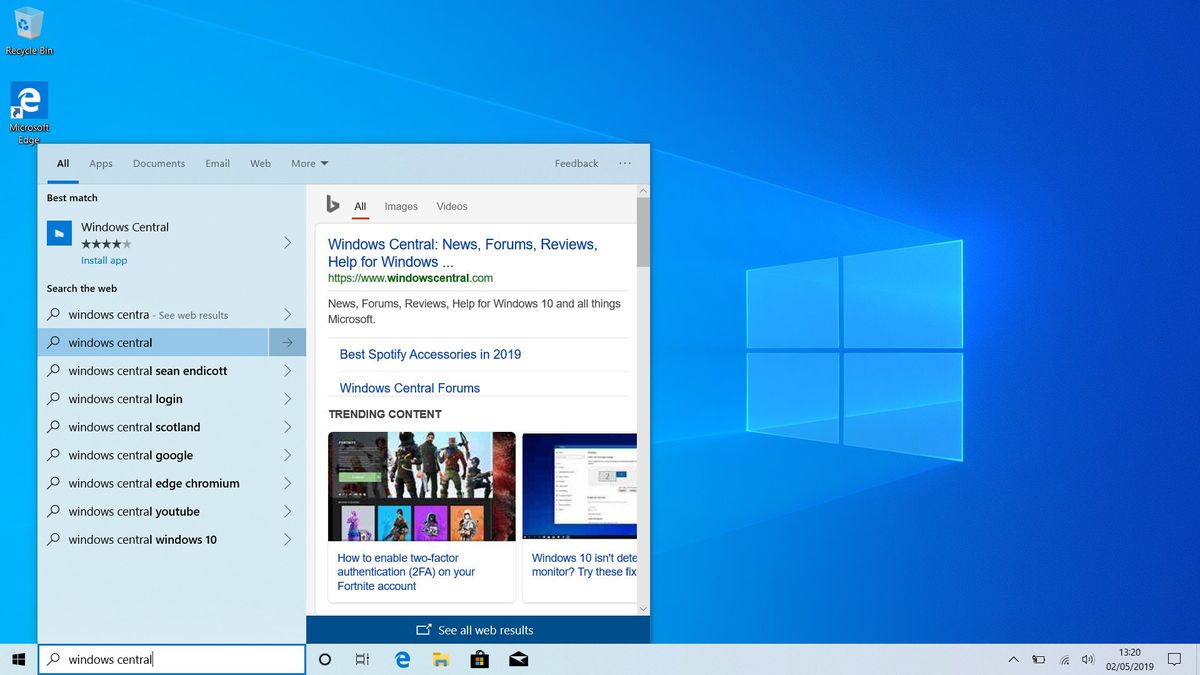This screenshot has height=675, width=1200.
Task: Launch Microsoft Edge from the taskbar
Action: click(402, 659)
